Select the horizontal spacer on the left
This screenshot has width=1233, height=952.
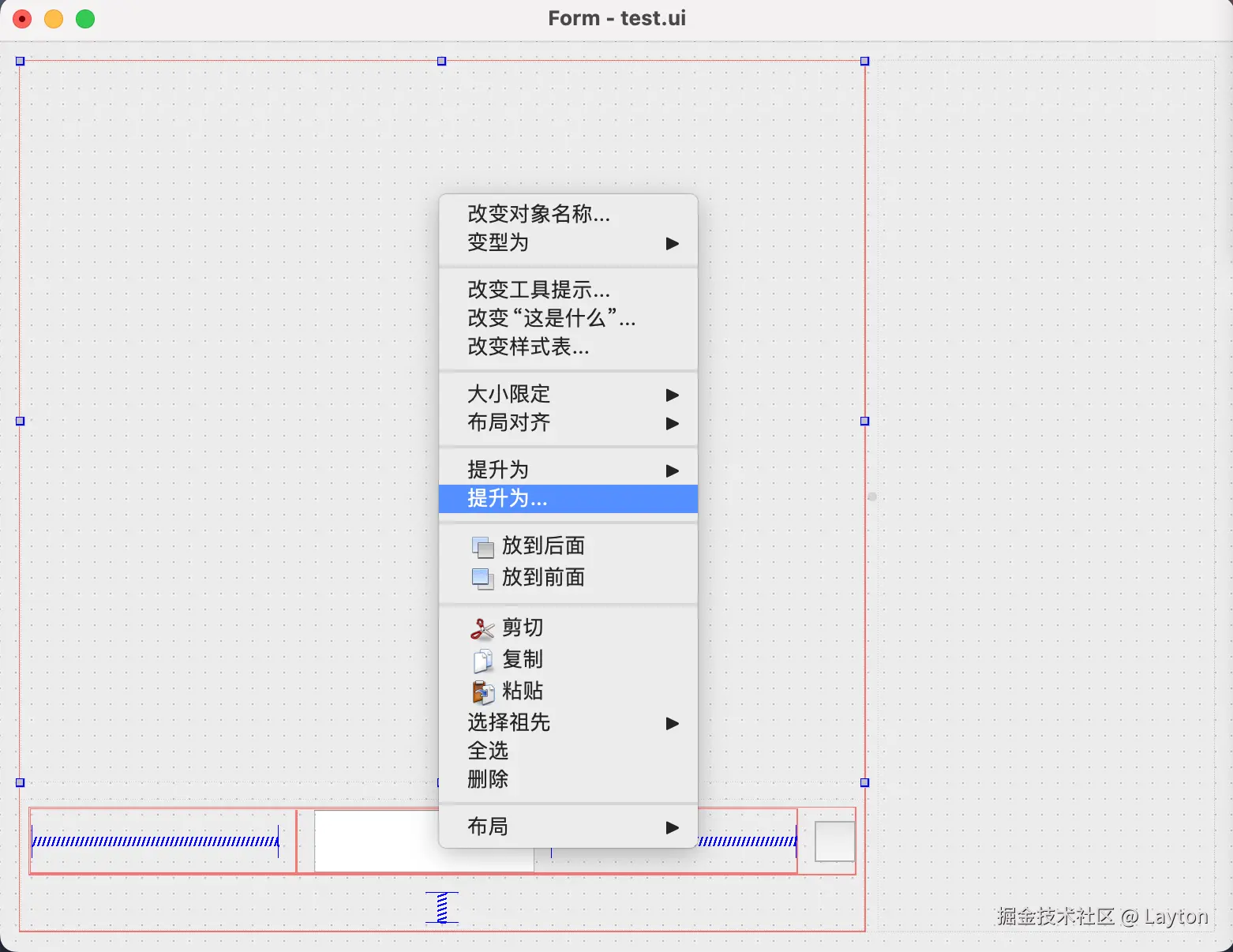coord(156,841)
